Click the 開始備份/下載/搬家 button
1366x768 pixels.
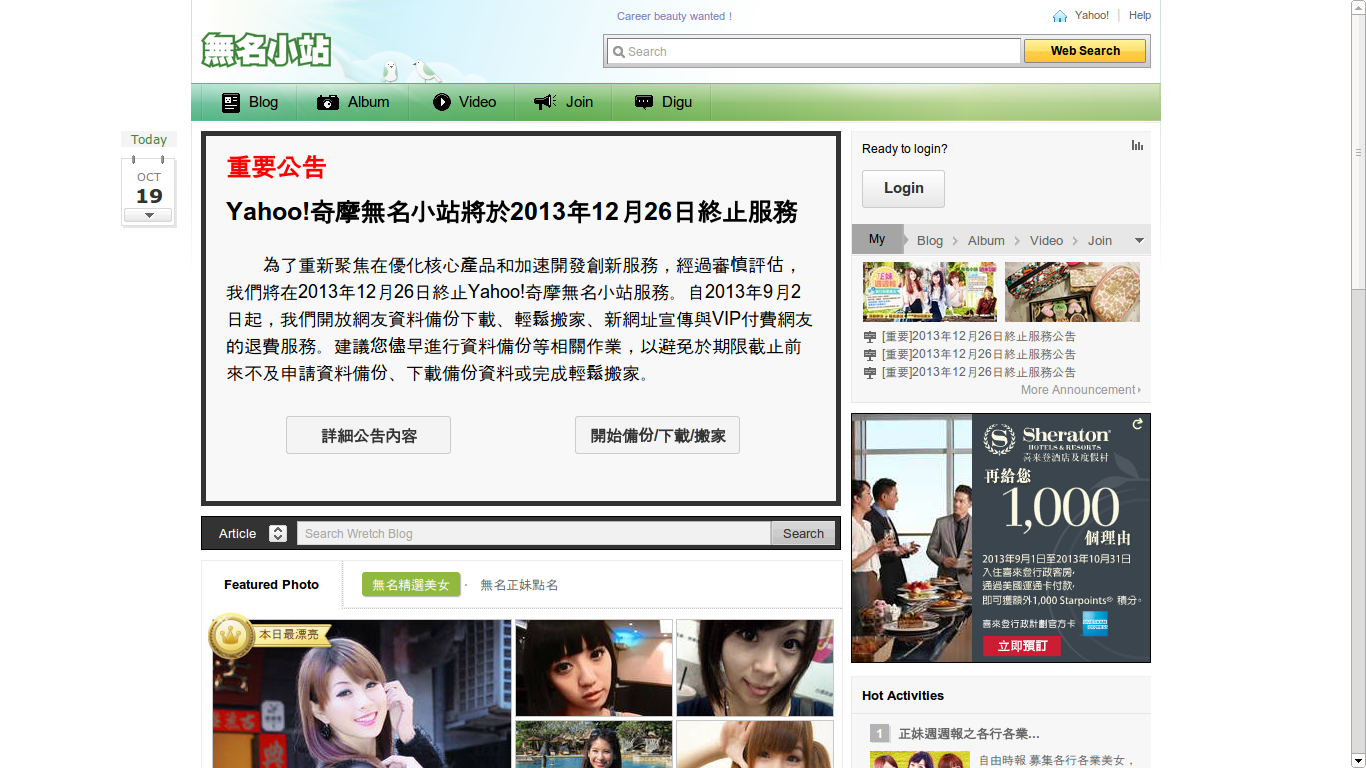pyautogui.click(x=657, y=436)
